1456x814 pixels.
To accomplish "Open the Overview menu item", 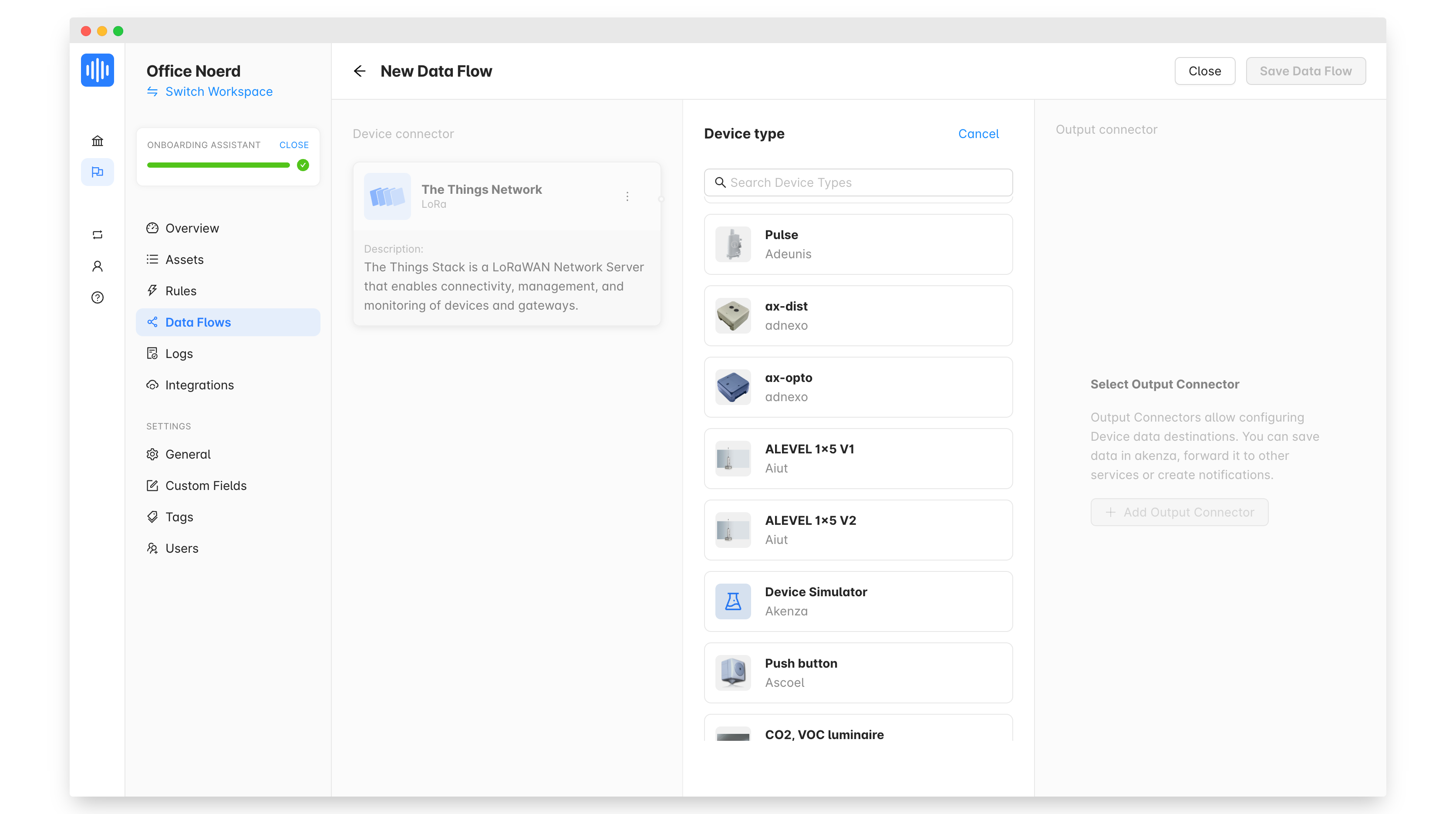I will [x=228, y=228].
